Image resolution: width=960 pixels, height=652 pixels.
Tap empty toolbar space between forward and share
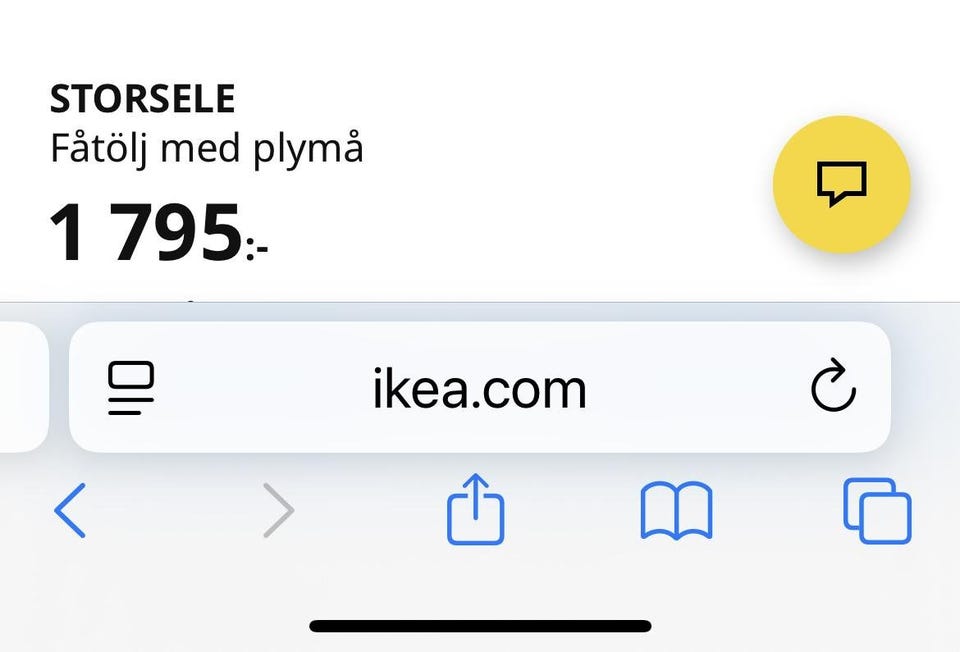click(x=375, y=511)
